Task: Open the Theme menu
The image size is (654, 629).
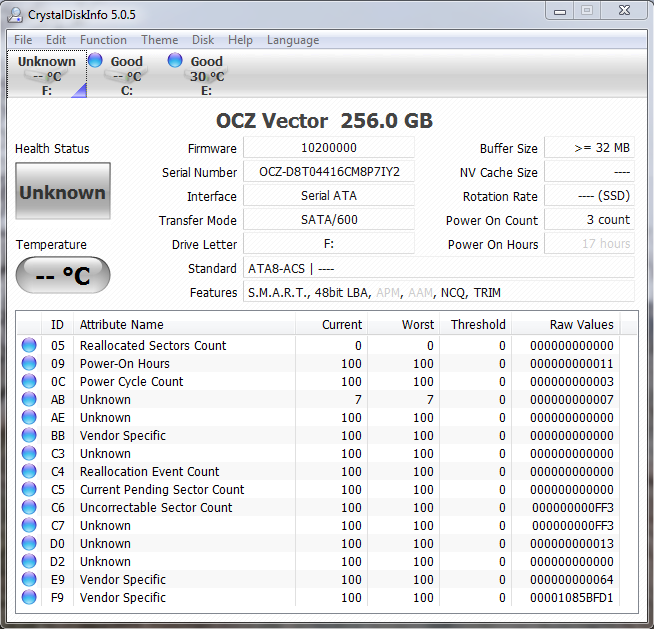Action: (159, 40)
